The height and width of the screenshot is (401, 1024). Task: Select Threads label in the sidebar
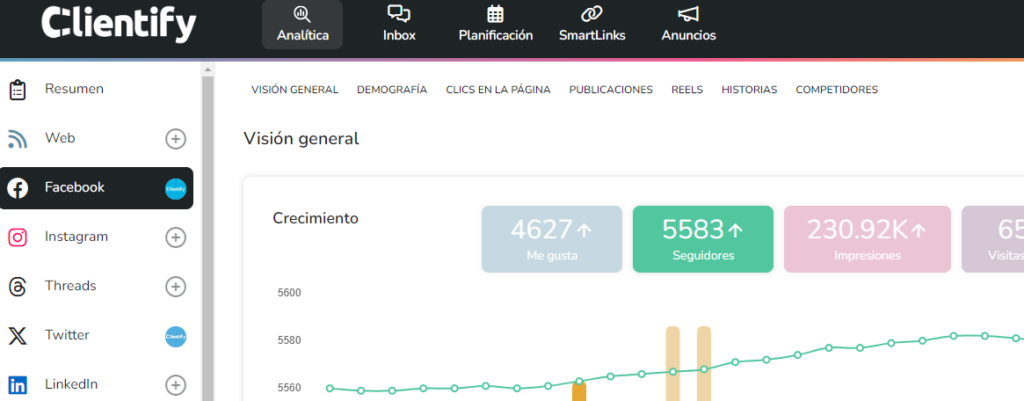click(x=71, y=285)
